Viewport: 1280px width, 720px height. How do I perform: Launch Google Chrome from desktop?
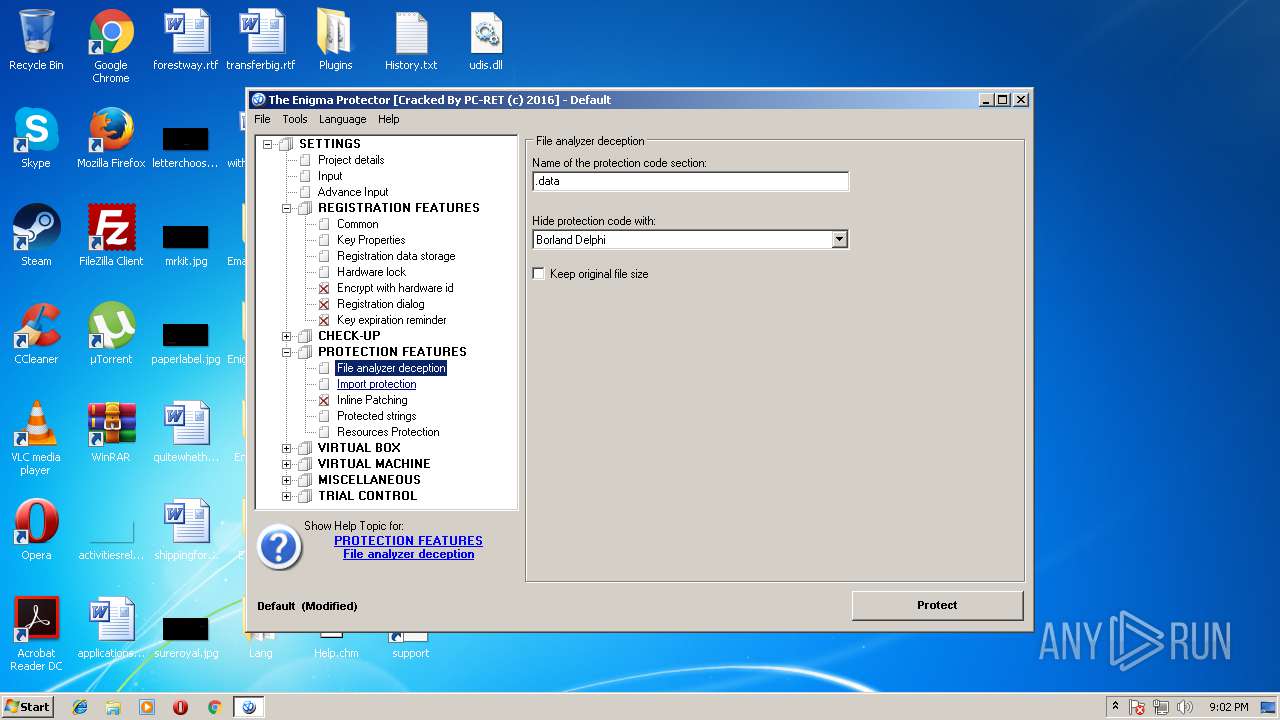(111, 46)
